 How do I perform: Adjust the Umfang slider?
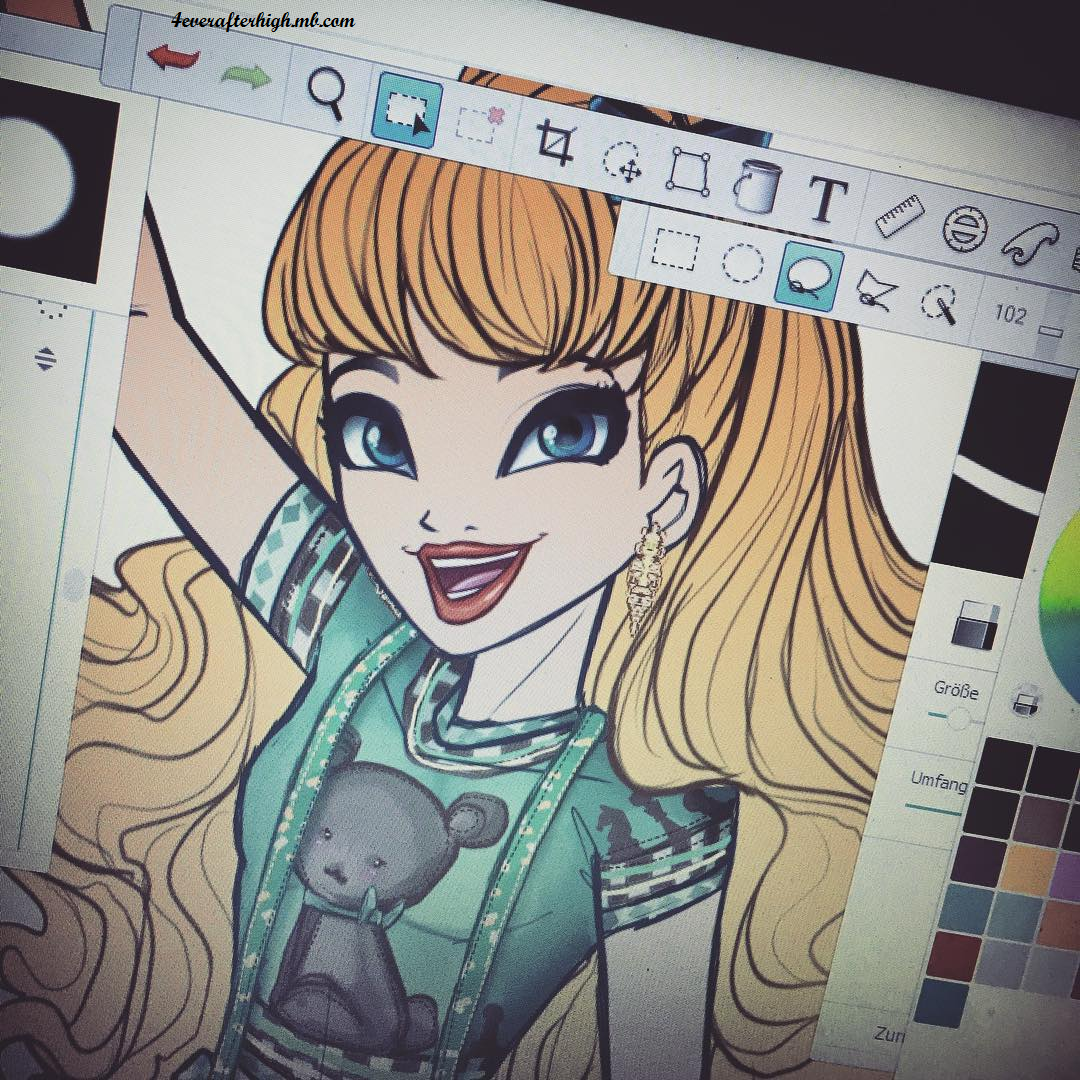[x=933, y=809]
